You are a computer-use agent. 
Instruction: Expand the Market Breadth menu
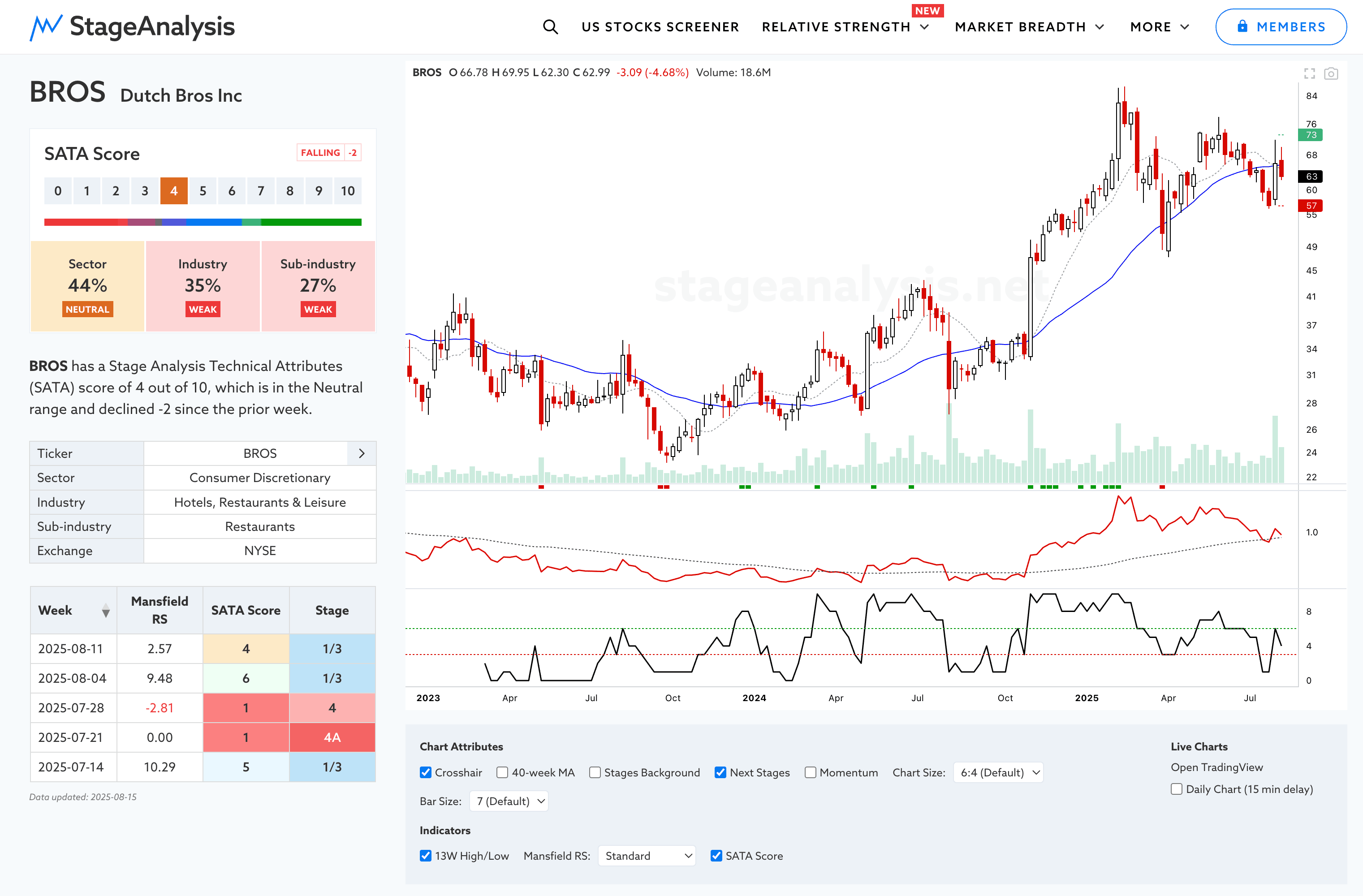(1029, 27)
